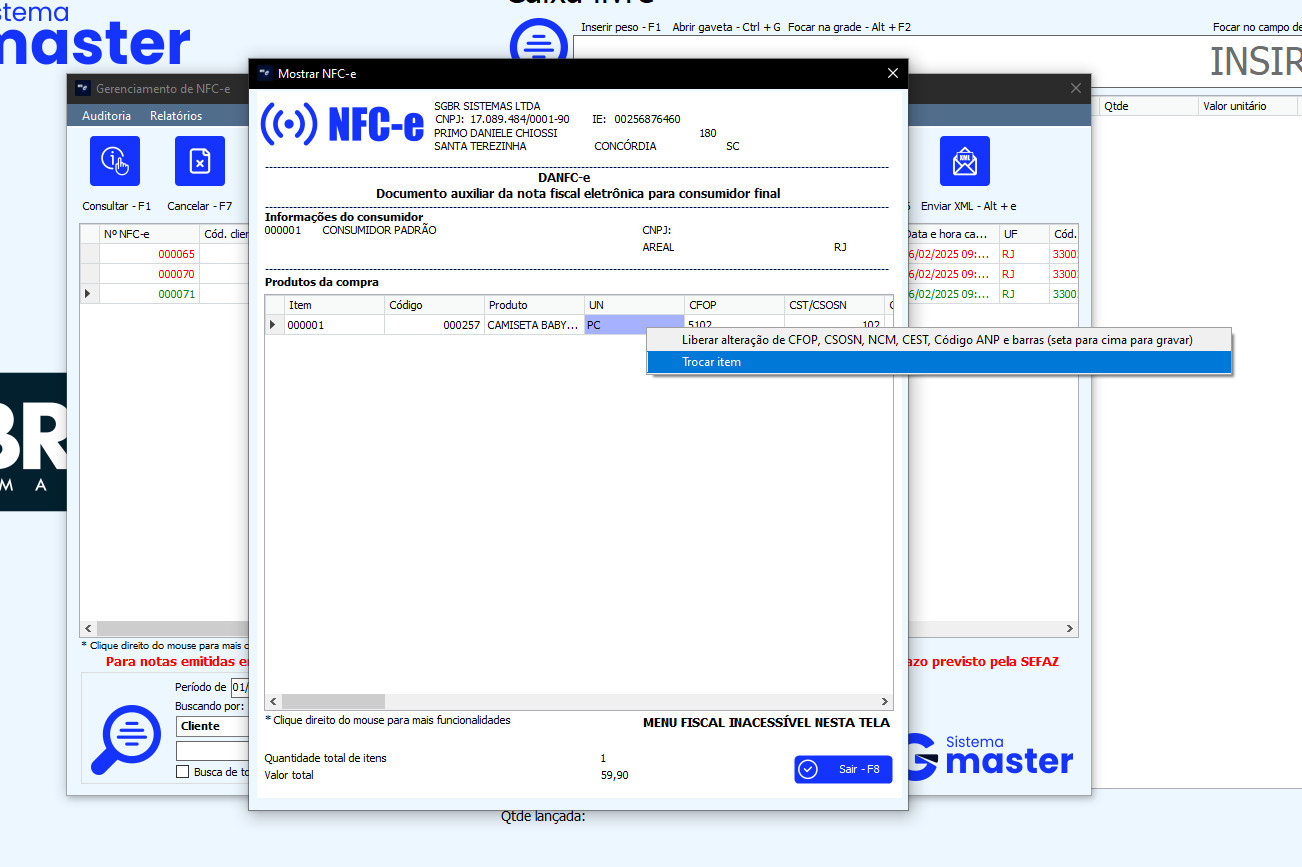Click the Período de date field
Screen dimensions: 1302x867
click(240, 687)
